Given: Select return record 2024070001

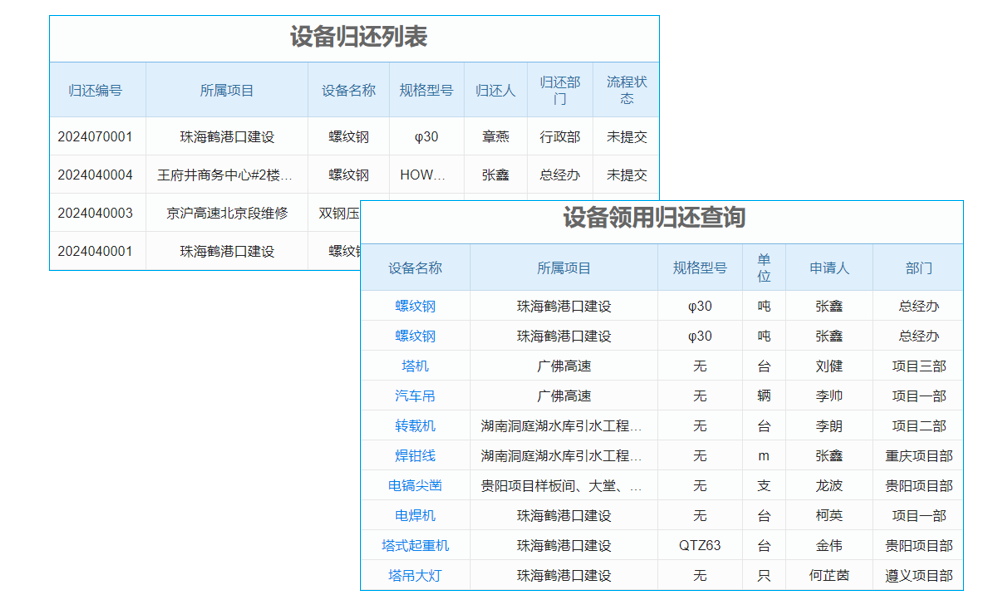Looking at the screenshot, I should pyautogui.click(x=96, y=137).
